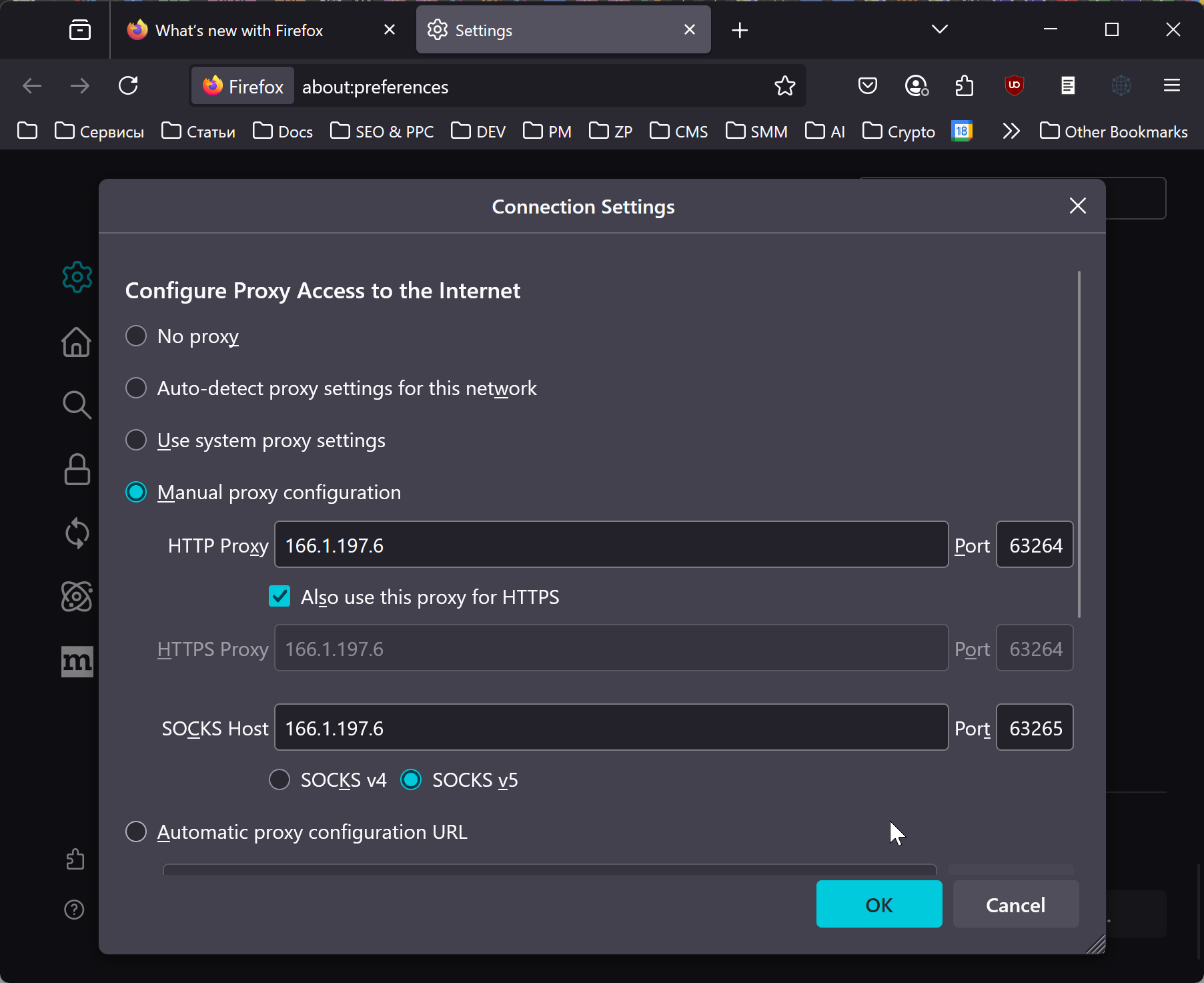The height and width of the screenshot is (983, 1204).
Task: Open the Crypto bookmarks folder
Action: [x=898, y=131]
